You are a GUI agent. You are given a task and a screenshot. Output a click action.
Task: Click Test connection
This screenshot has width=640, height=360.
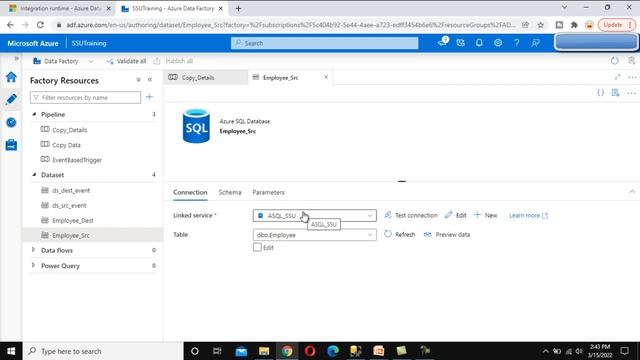411,215
